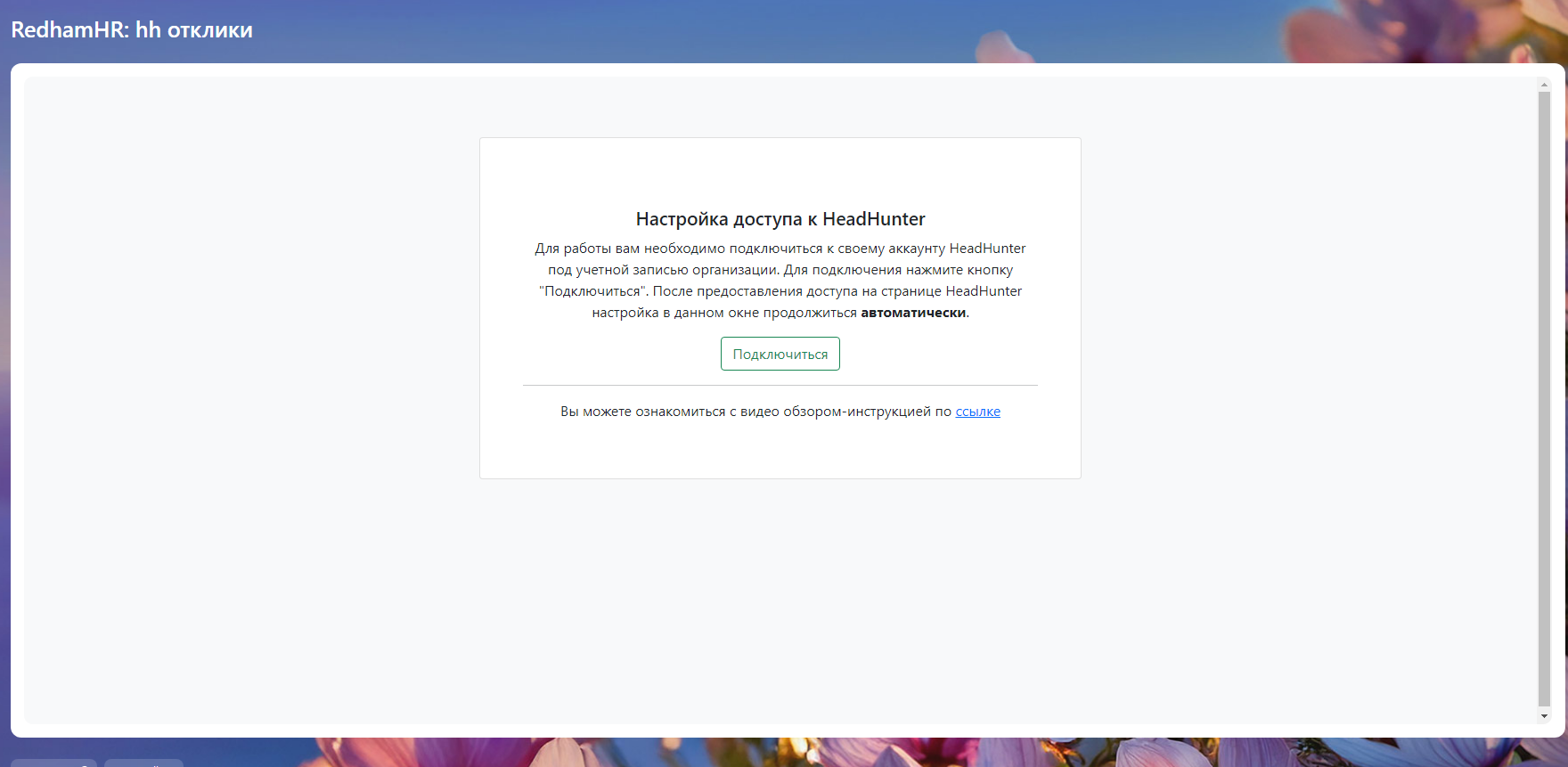Click the "Подключиться" button
The width and height of the screenshot is (1568, 767).
click(780, 354)
